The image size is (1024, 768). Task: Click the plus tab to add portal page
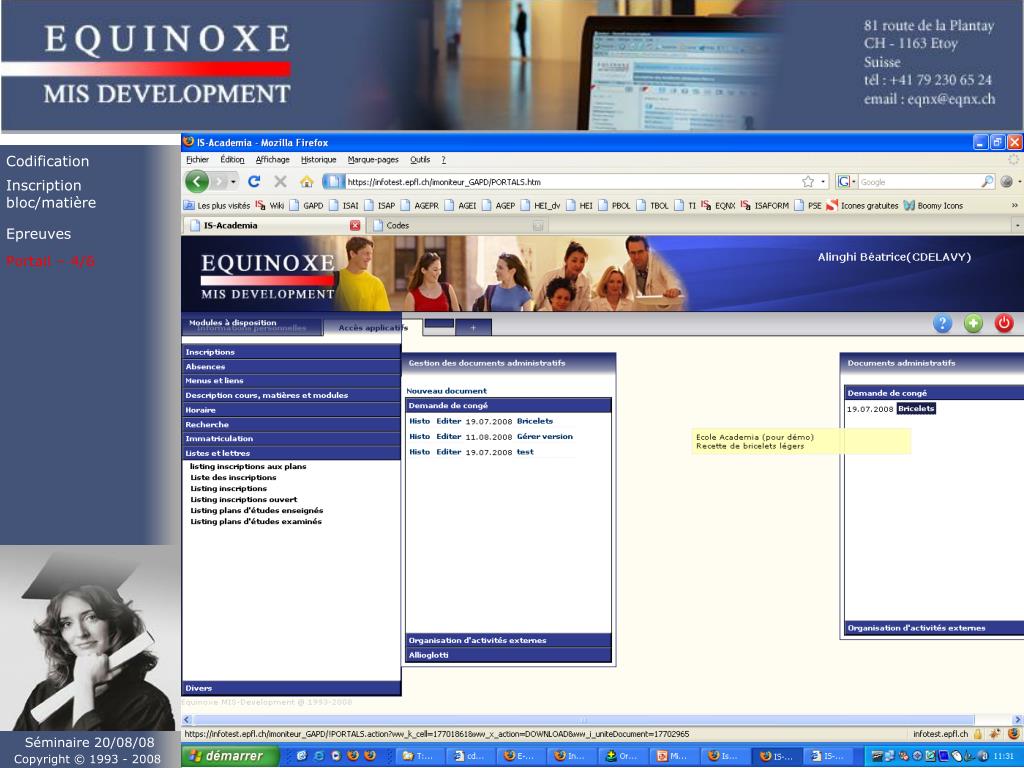point(473,328)
